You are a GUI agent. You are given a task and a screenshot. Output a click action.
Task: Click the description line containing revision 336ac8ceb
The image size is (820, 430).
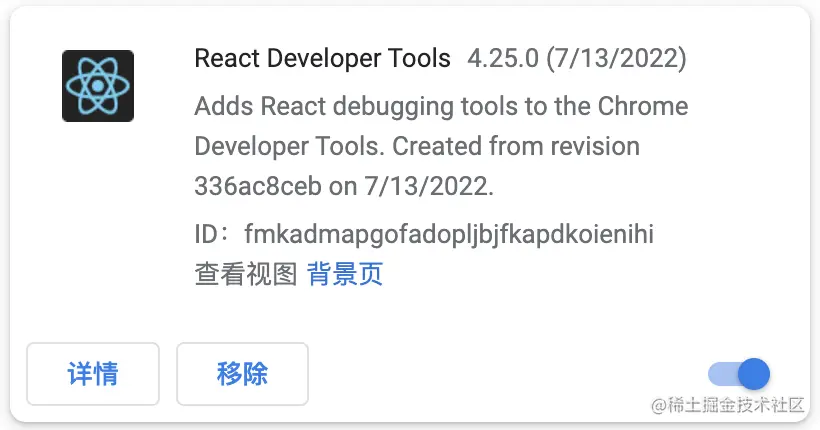(x=344, y=186)
